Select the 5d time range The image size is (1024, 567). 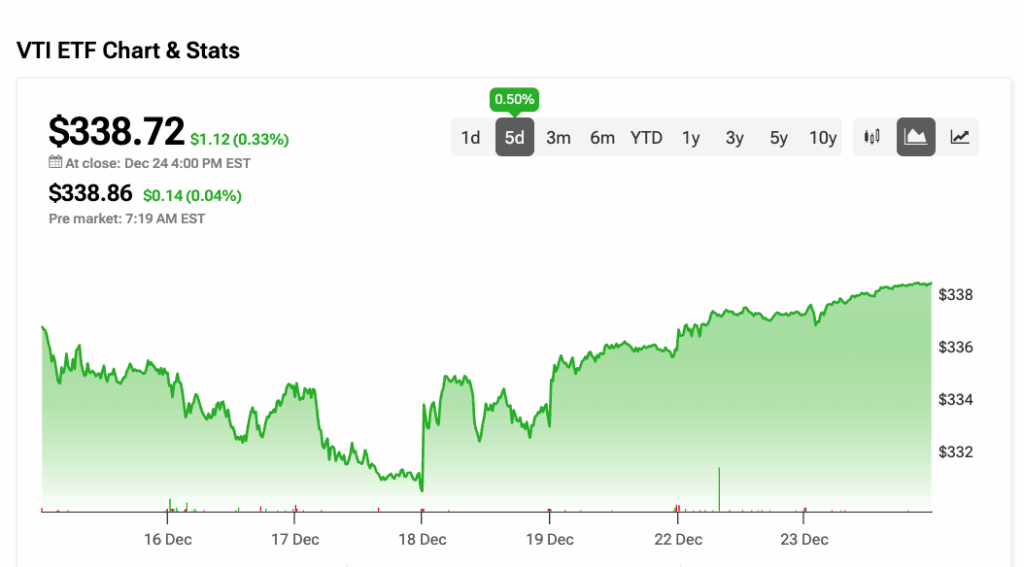tap(514, 138)
